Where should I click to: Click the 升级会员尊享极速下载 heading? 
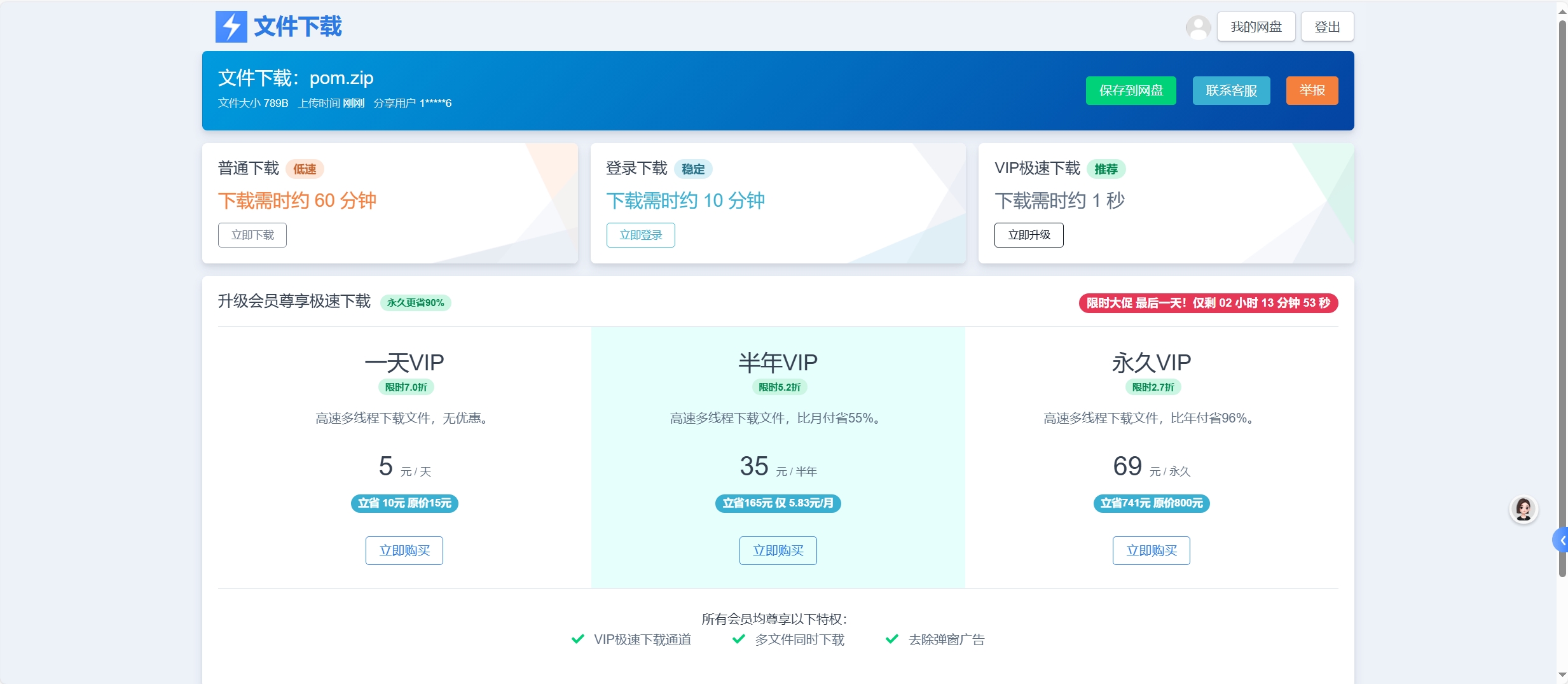tap(294, 302)
